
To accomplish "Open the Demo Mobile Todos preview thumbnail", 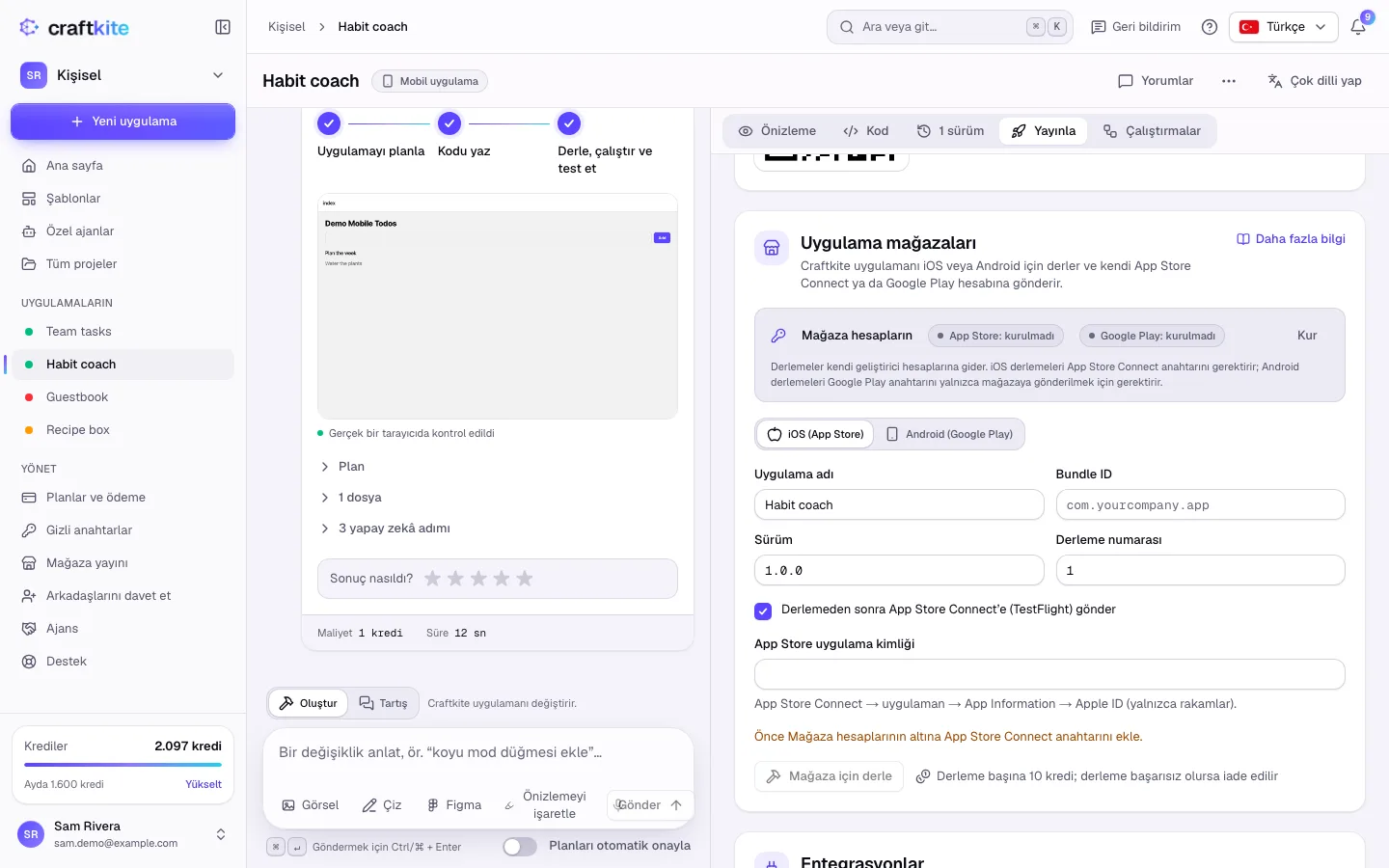I will [498, 307].
